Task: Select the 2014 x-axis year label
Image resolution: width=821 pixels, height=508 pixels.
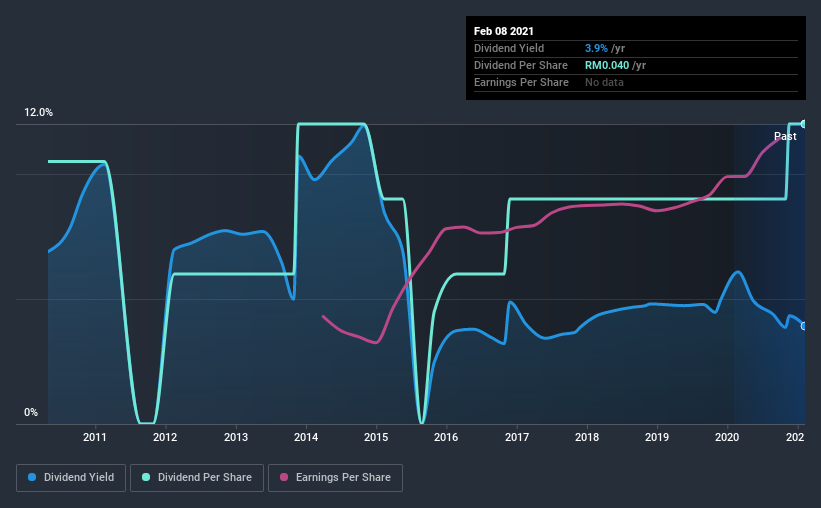Action: [306, 437]
